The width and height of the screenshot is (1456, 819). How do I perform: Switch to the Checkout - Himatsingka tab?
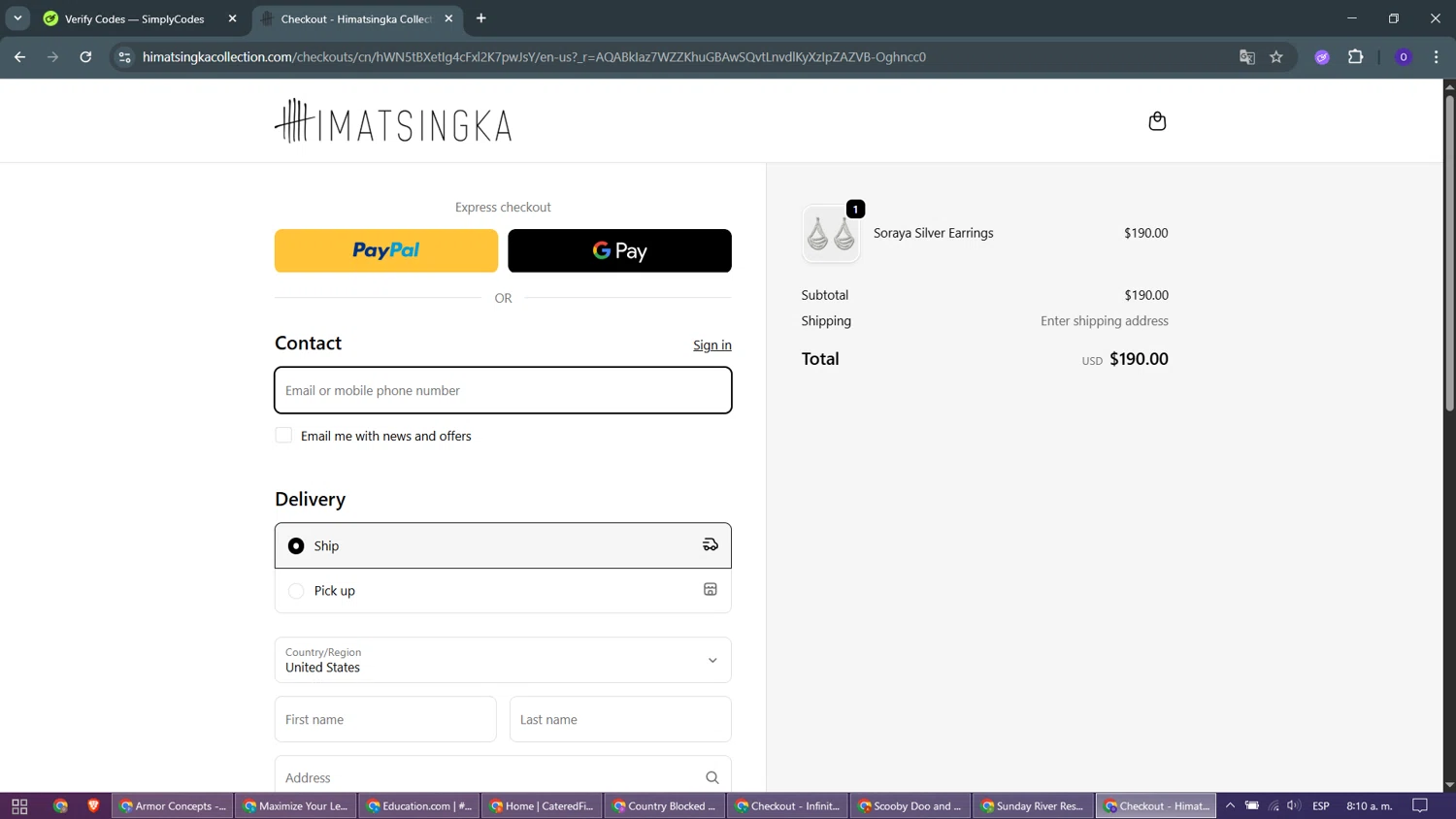pyautogui.click(x=356, y=18)
